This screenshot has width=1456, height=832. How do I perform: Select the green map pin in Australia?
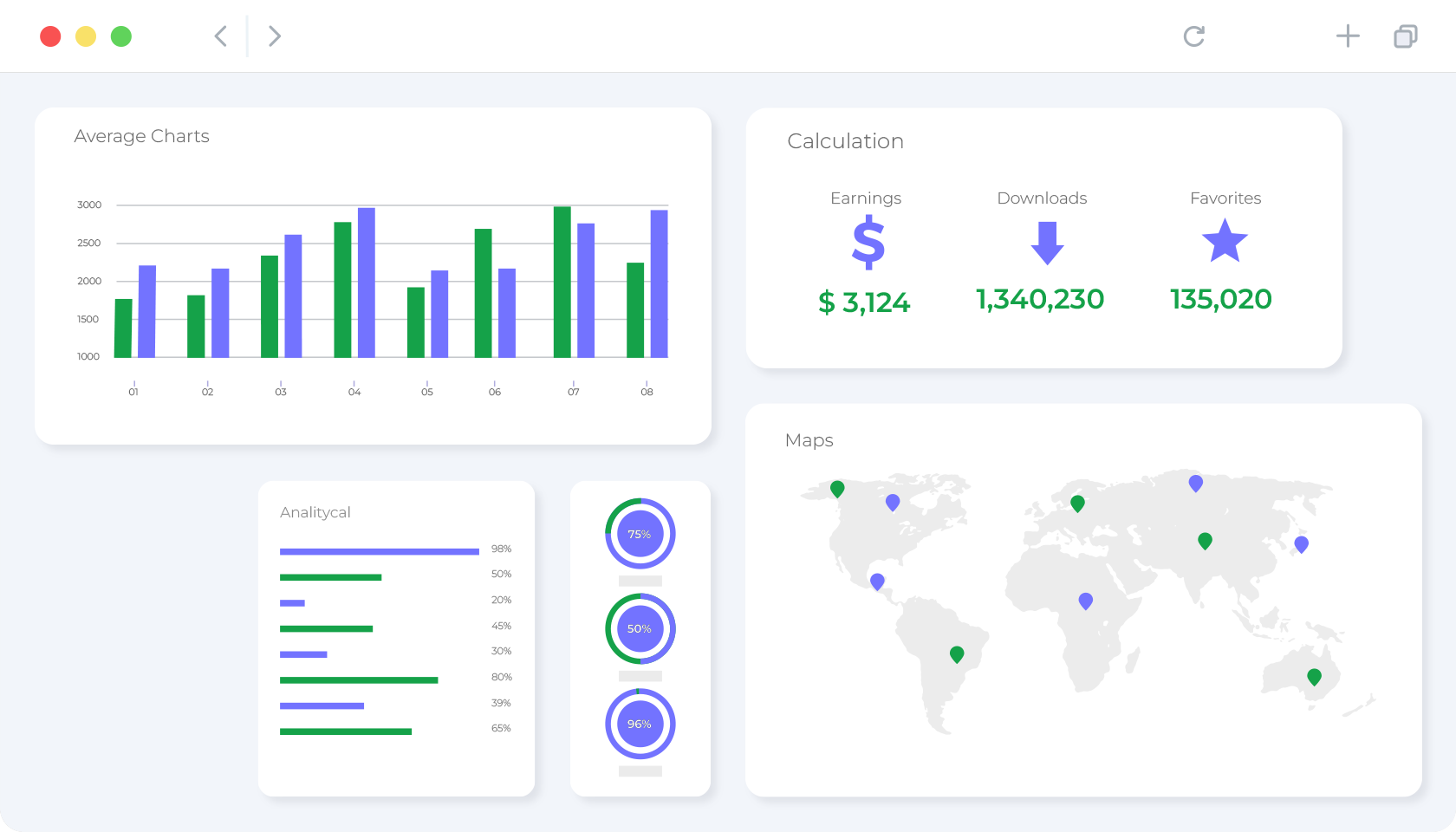(1314, 677)
